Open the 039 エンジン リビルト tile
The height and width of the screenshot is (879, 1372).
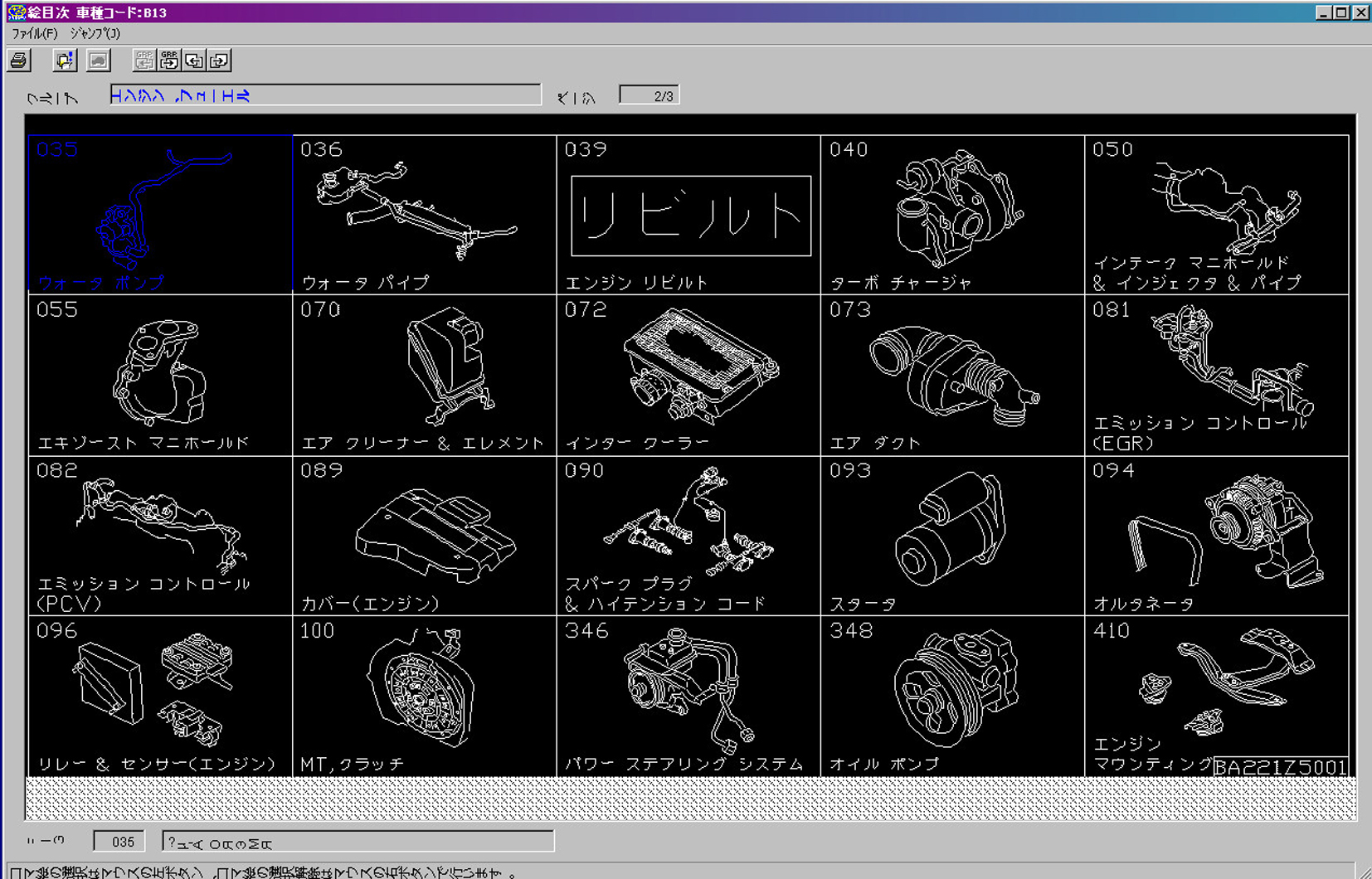point(688,214)
